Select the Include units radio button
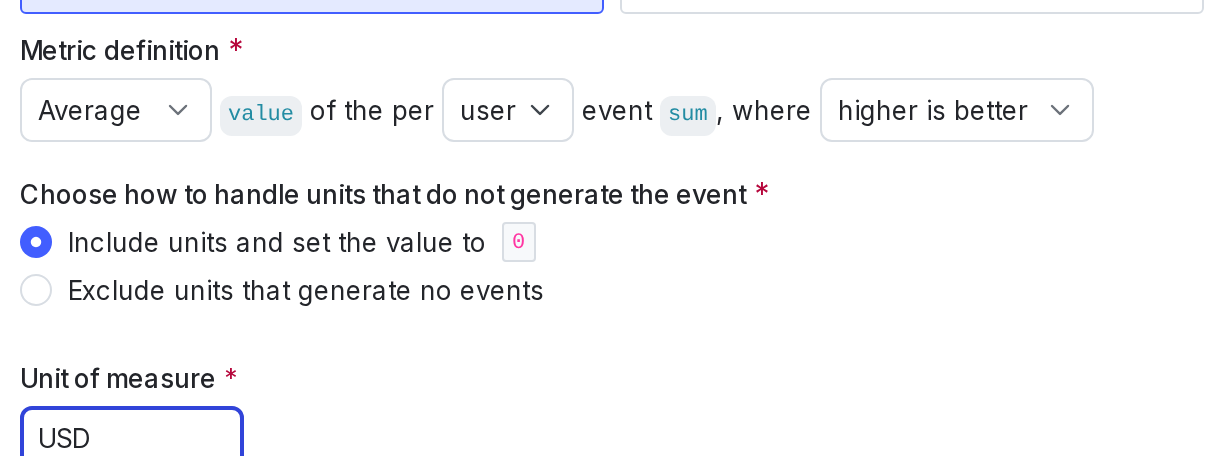Image resolution: width=1224 pixels, height=456 pixels. (36, 243)
